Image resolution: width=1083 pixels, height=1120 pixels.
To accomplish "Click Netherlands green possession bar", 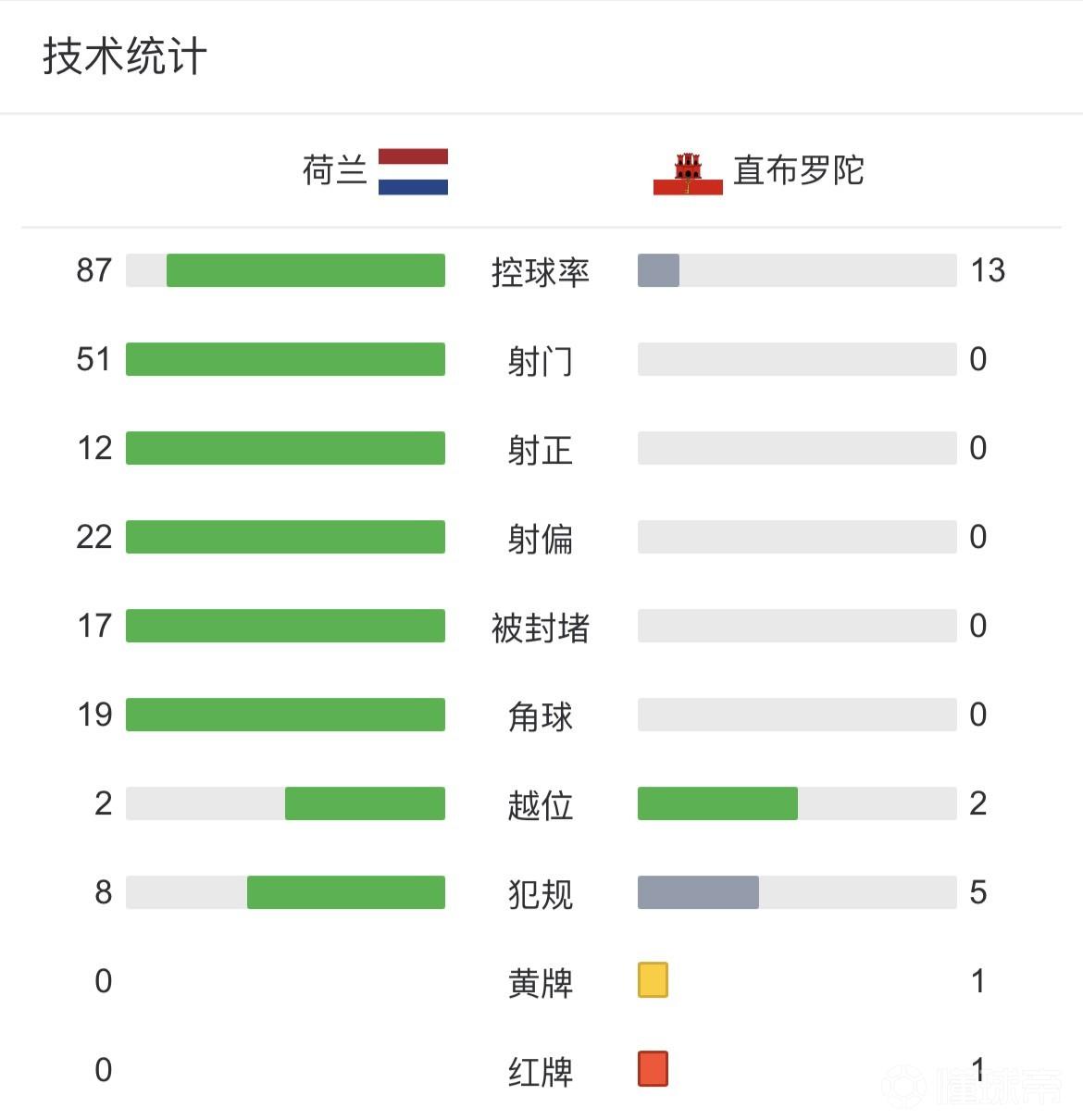I will tap(305, 270).
